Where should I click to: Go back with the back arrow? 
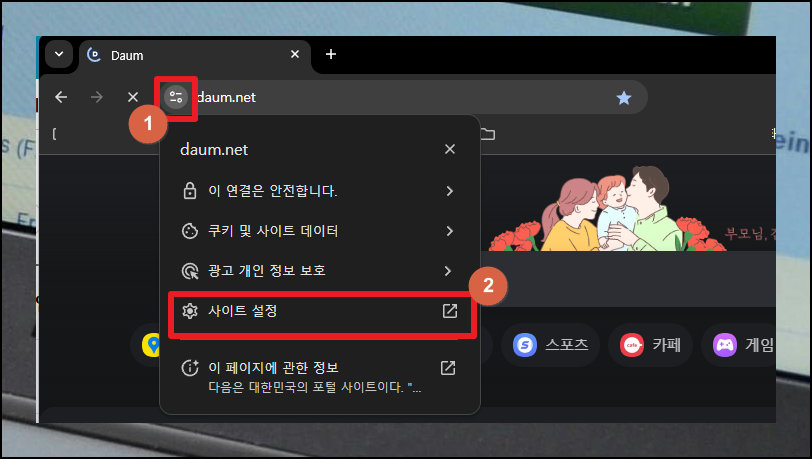(x=61, y=97)
